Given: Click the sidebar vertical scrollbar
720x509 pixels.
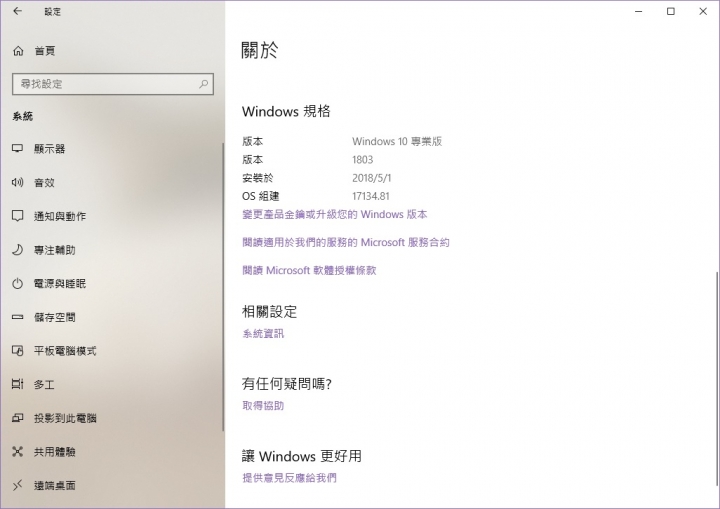Looking at the screenshot, I should (223, 287).
